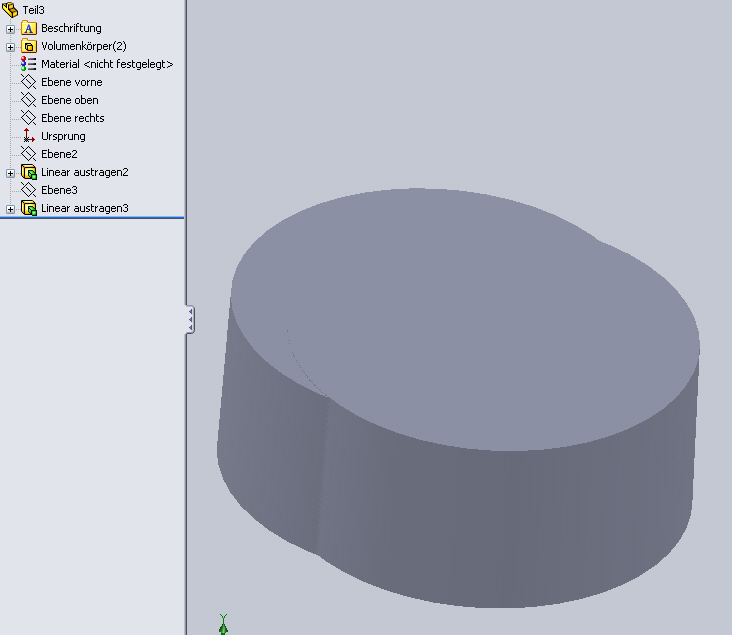Click the Ebene2 plane icon
The width and height of the screenshot is (732, 635).
point(28,154)
